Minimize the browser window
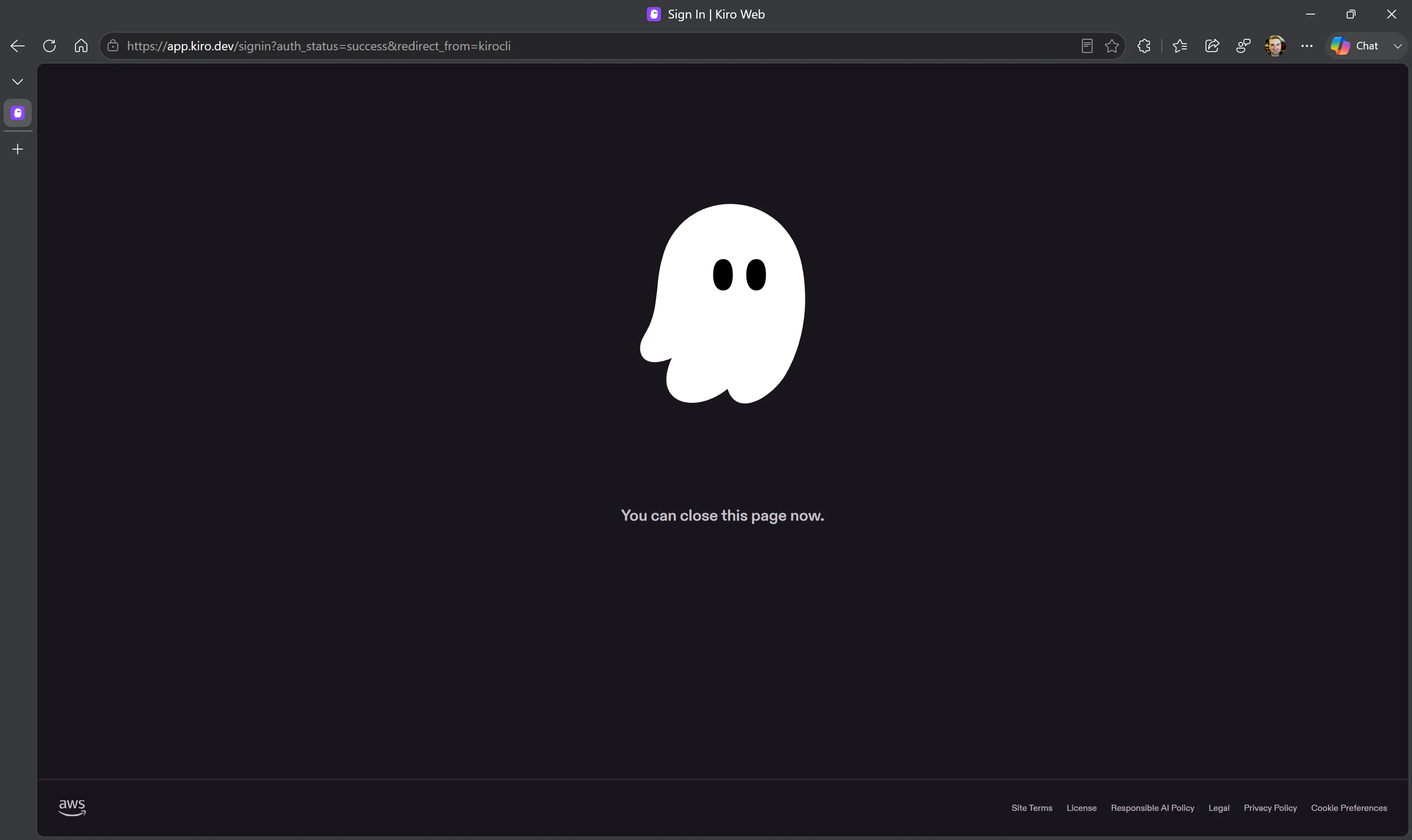The width and height of the screenshot is (1412, 840). [1310, 14]
